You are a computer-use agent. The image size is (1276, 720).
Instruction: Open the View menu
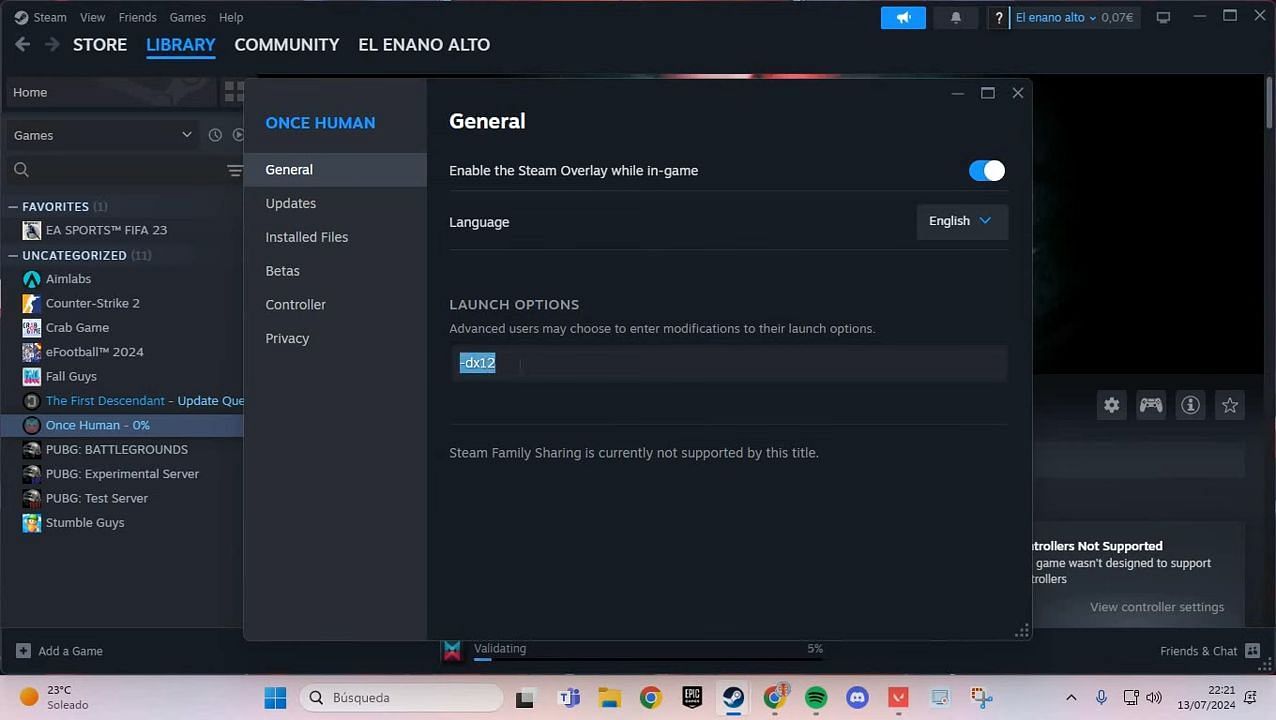tap(93, 17)
